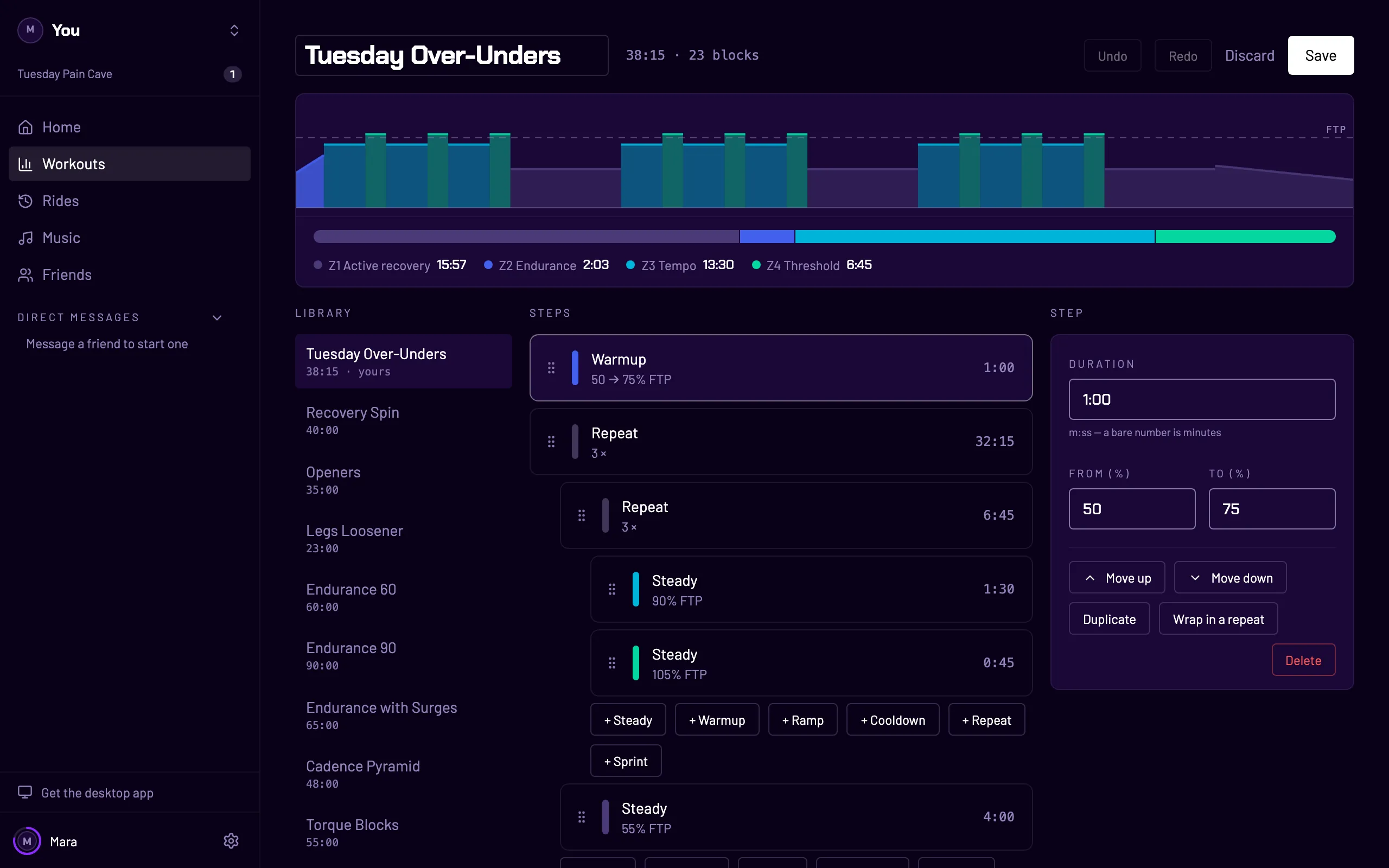Open the Workouts section
Viewport: 1389px width, 868px height.
coord(130,164)
